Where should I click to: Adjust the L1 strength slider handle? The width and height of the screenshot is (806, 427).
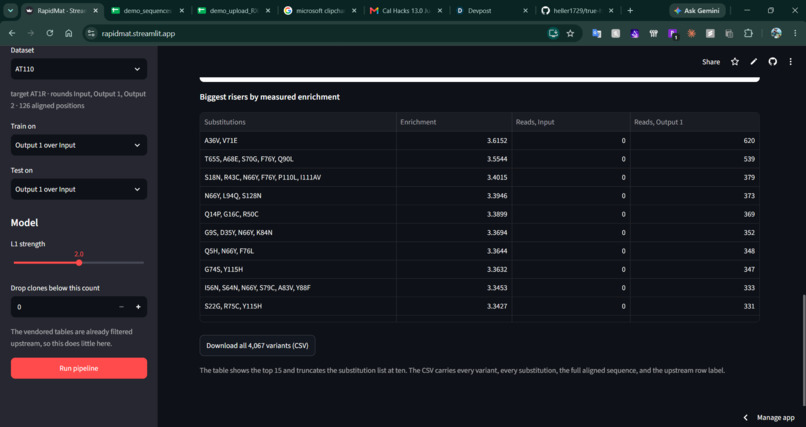point(79,263)
